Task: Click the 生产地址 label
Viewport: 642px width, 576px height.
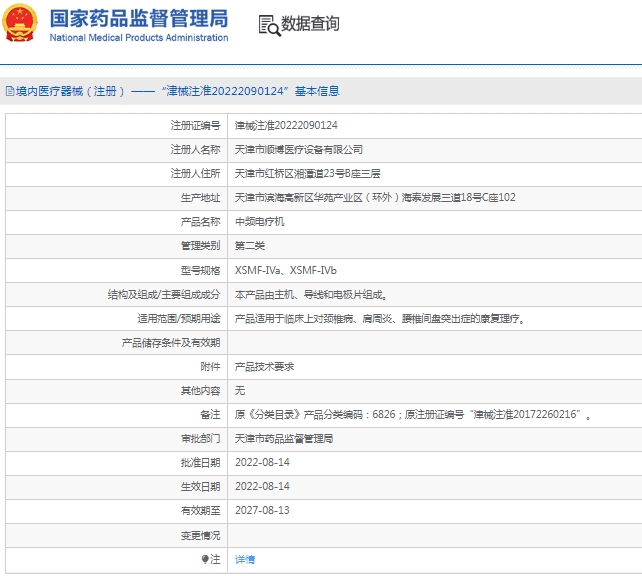Action: tap(200, 198)
